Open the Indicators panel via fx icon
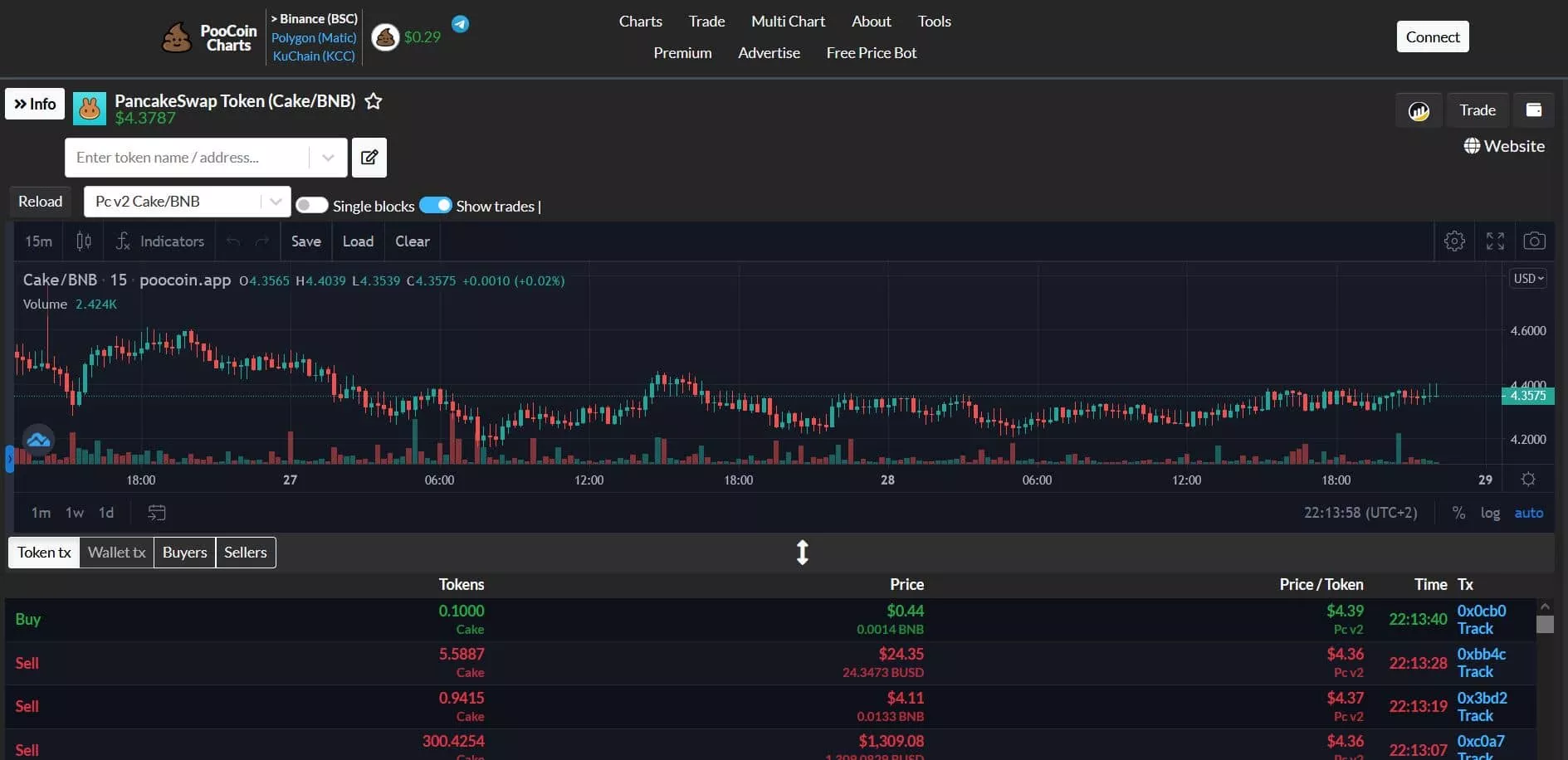 (123, 241)
